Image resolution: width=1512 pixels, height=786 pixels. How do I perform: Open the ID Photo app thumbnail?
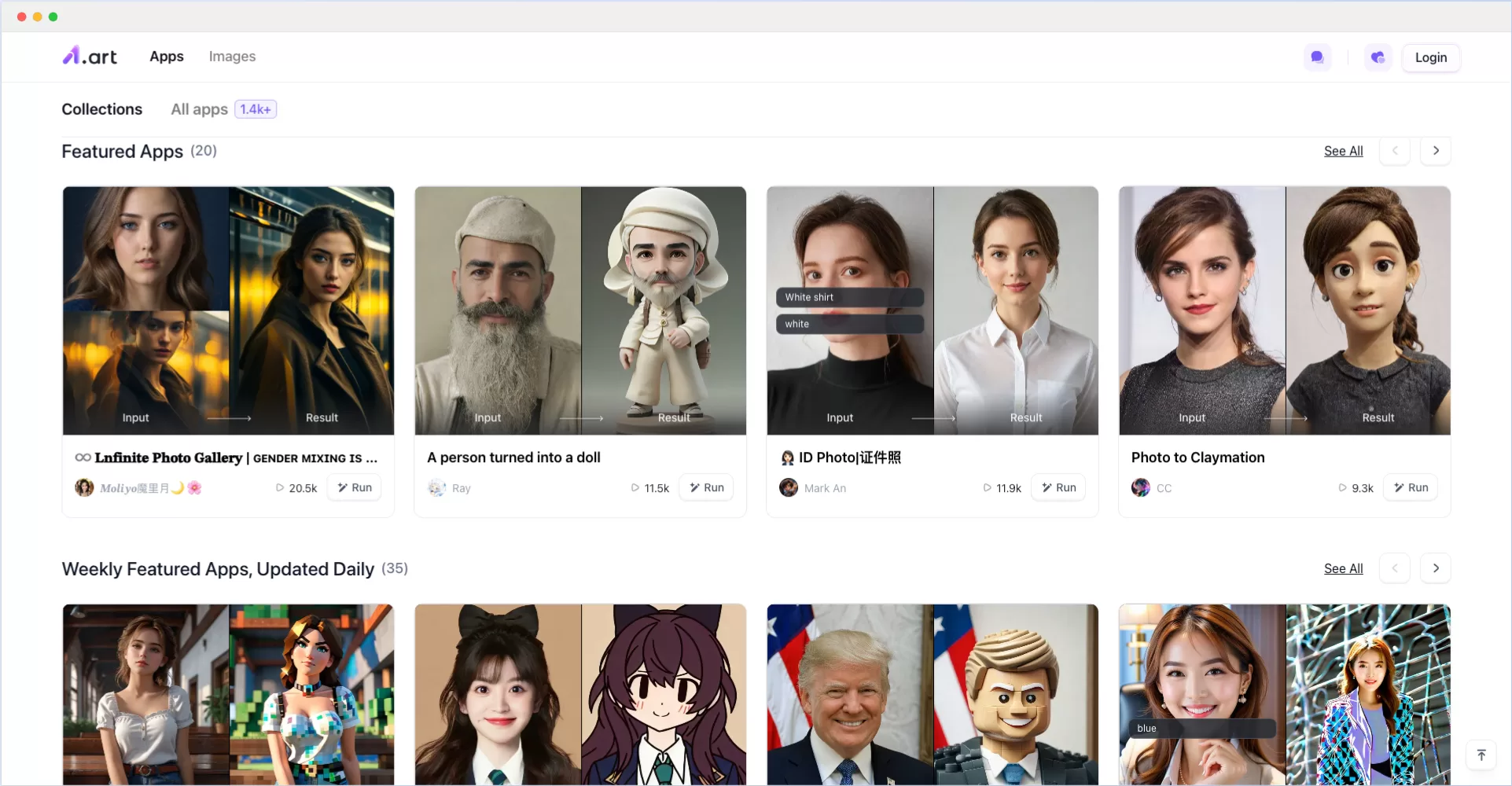coord(932,310)
